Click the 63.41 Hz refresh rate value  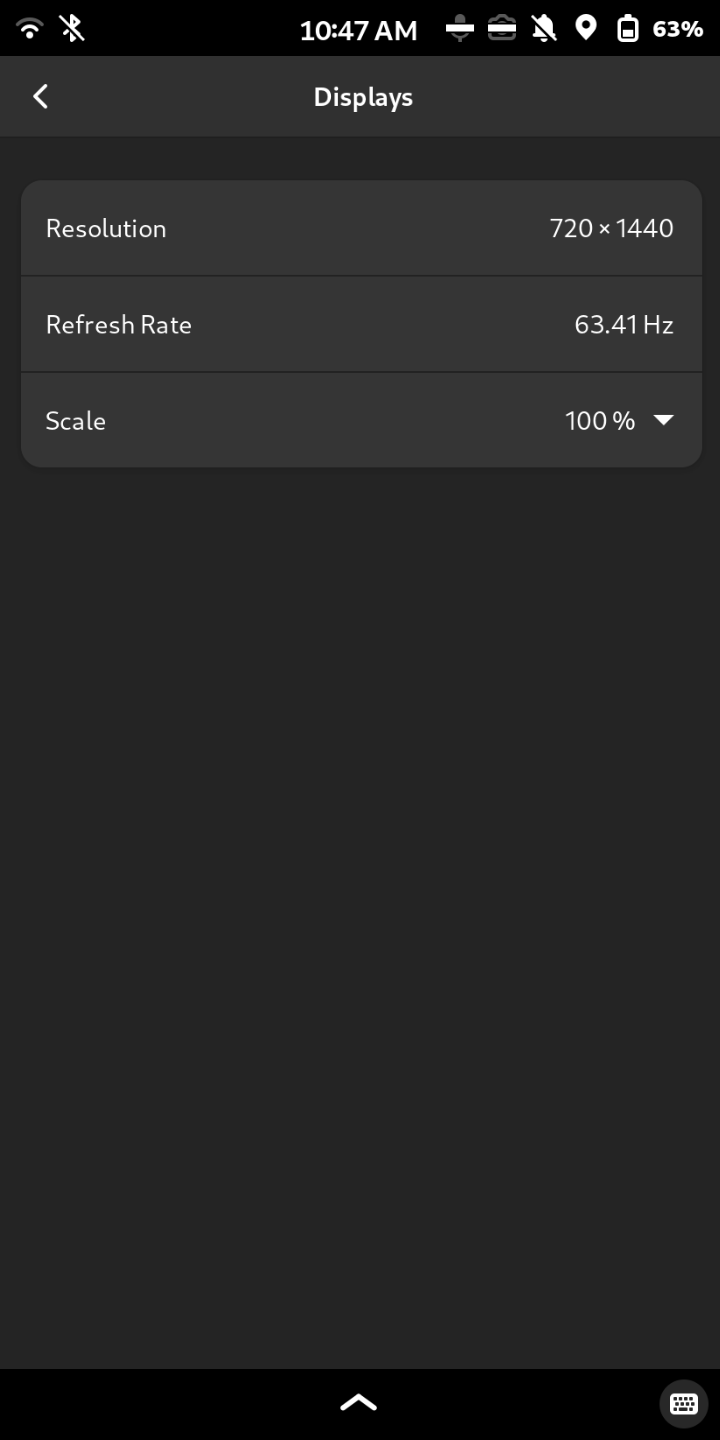point(623,325)
